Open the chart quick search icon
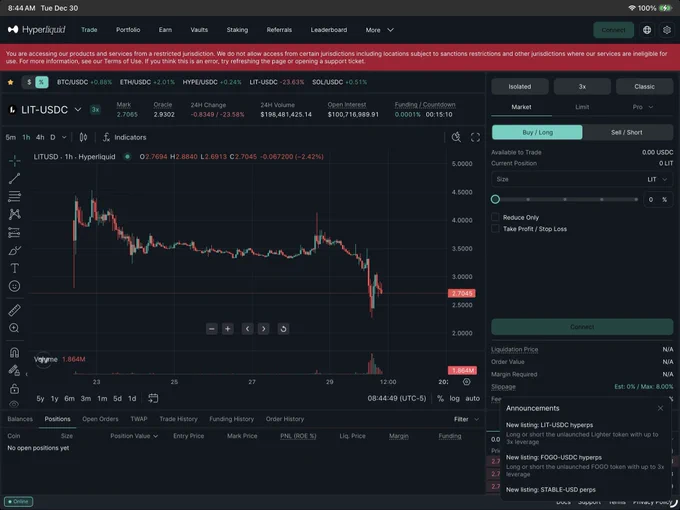The width and height of the screenshot is (680, 510). click(x=456, y=137)
